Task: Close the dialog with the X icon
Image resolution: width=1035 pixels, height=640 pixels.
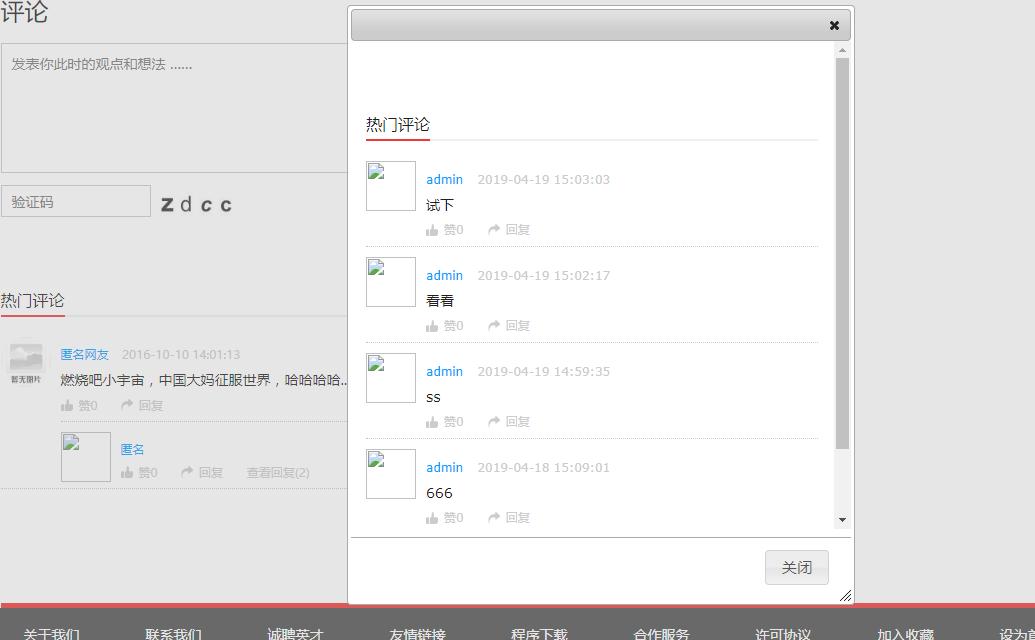Action: [x=834, y=25]
